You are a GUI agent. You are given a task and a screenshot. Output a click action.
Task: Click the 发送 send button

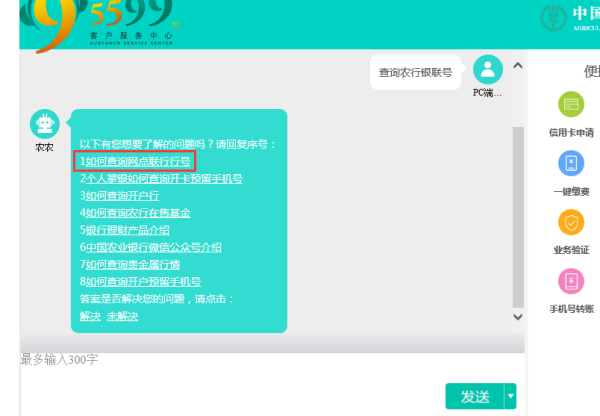point(475,396)
